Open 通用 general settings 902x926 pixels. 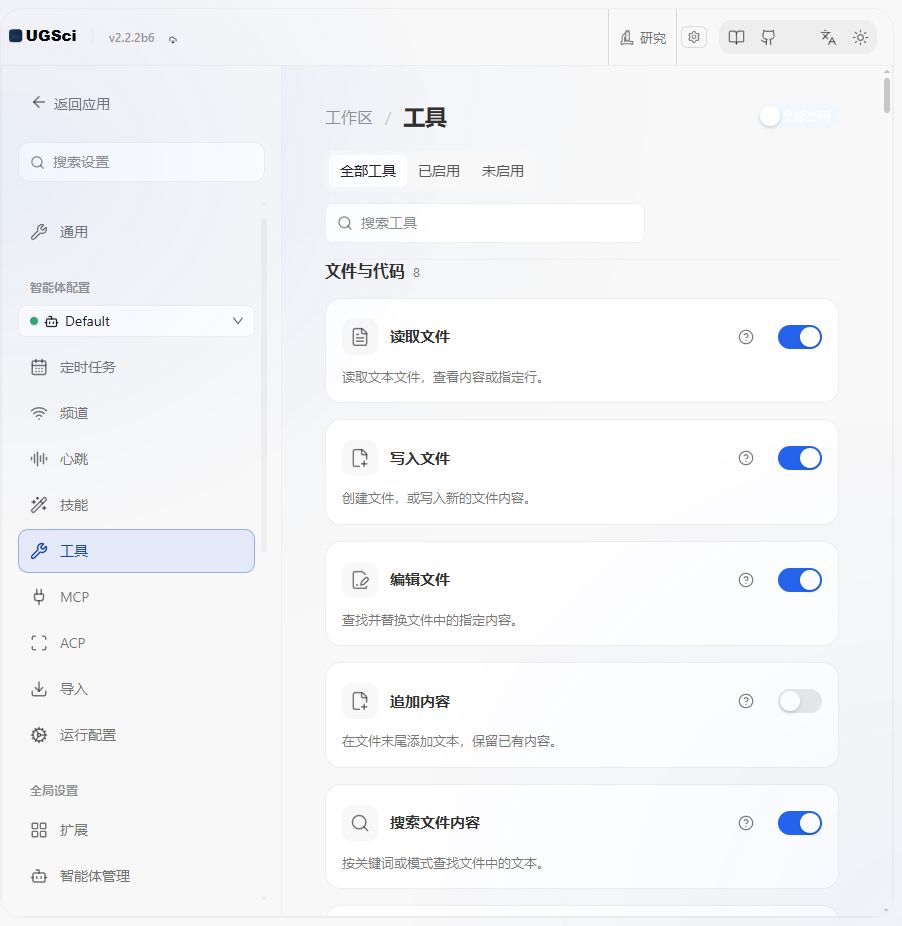click(136, 232)
